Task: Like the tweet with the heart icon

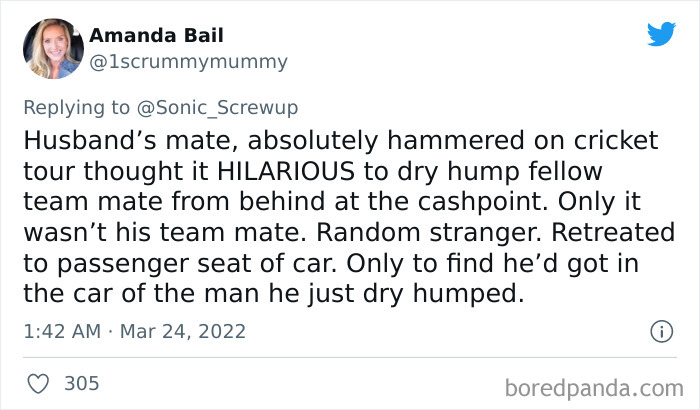Action: pyautogui.click(x=39, y=383)
